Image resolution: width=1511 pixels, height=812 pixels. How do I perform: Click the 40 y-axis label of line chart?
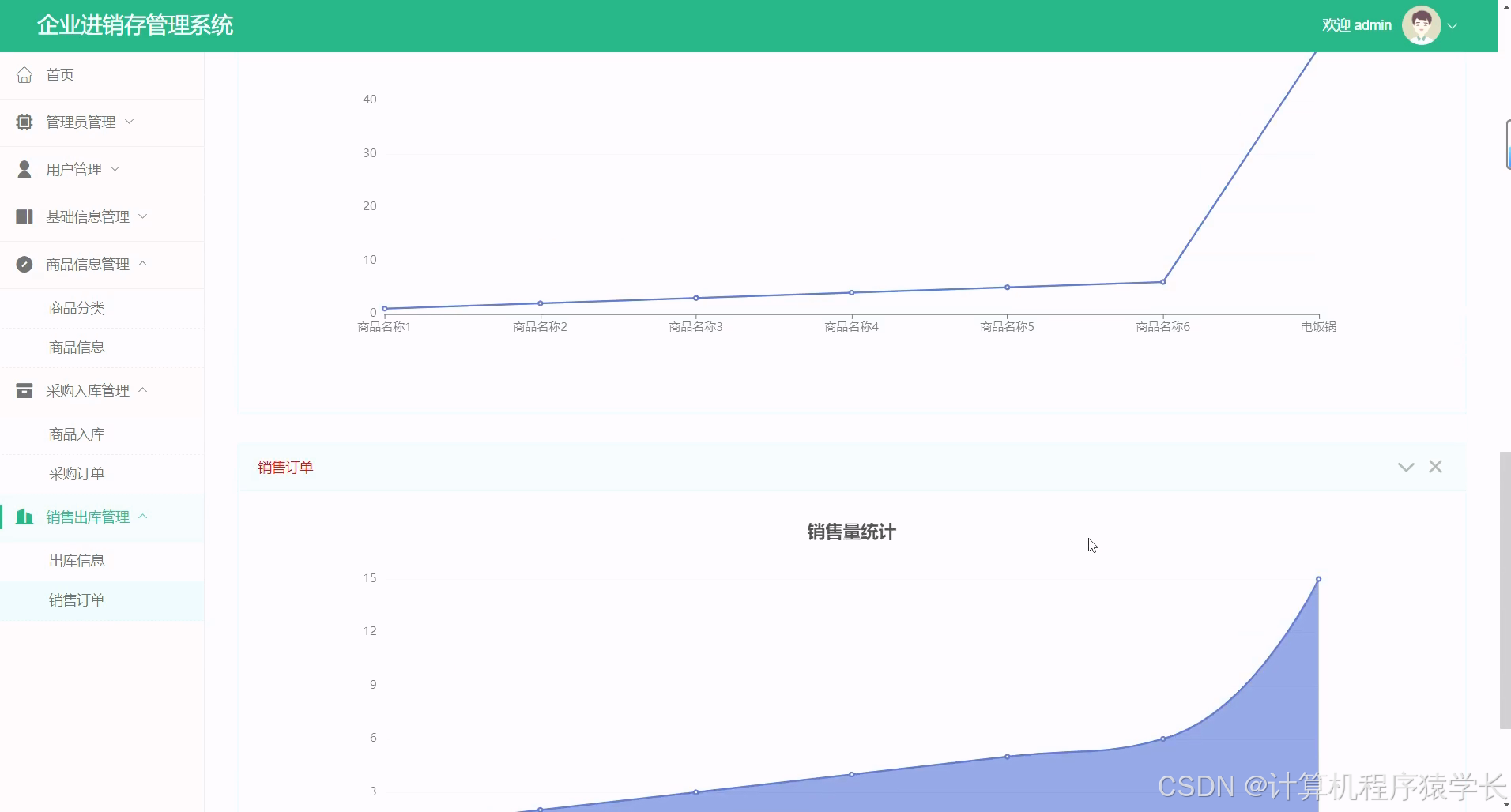(x=370, y=100)
